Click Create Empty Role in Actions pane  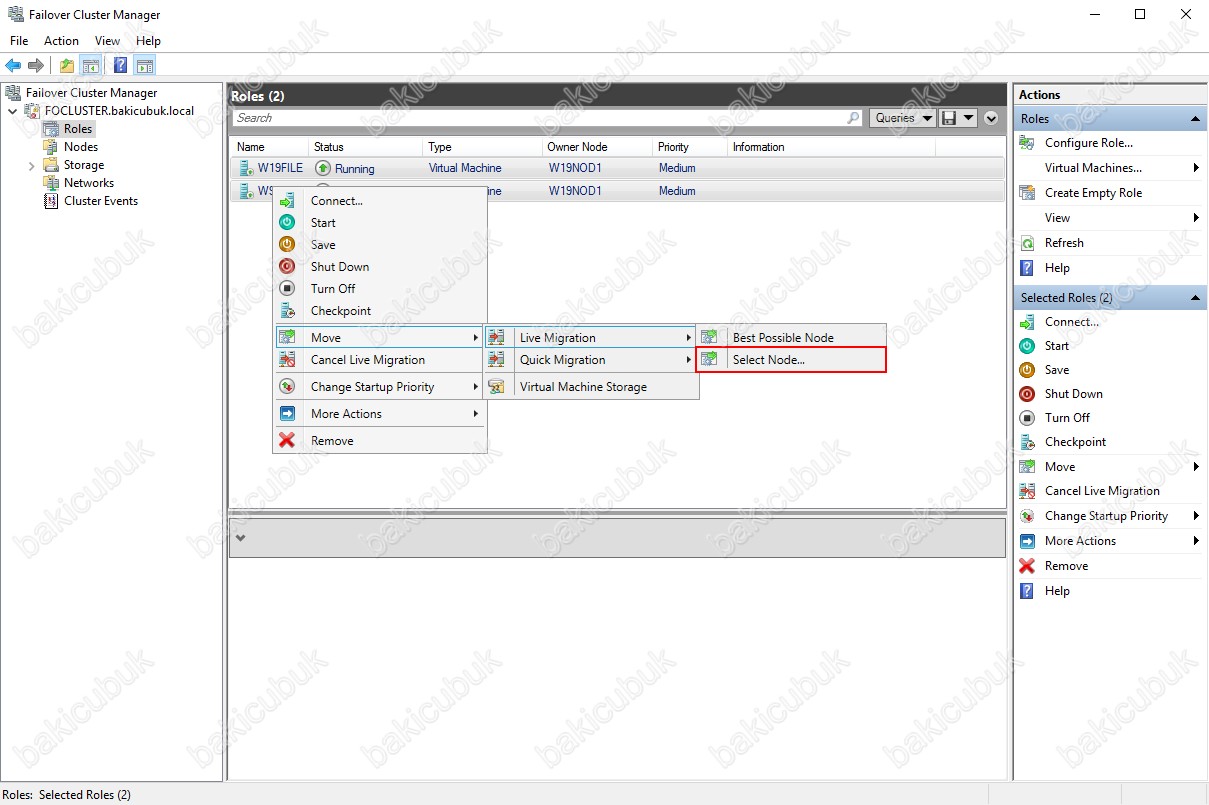click(x=1093, y=193)
